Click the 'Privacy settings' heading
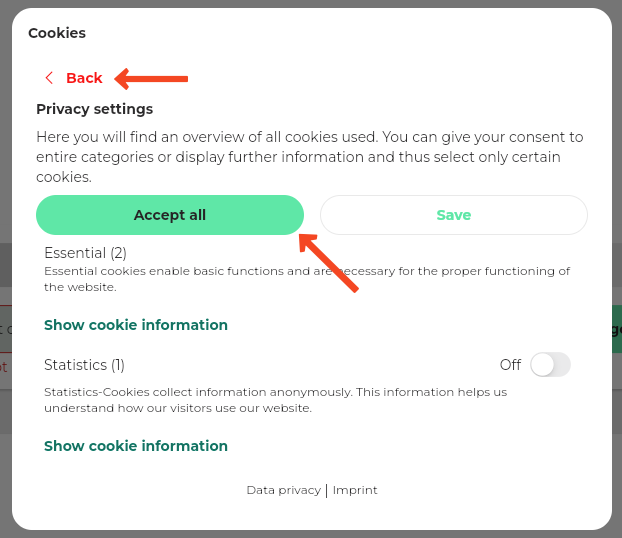 [x=94, y=109]
